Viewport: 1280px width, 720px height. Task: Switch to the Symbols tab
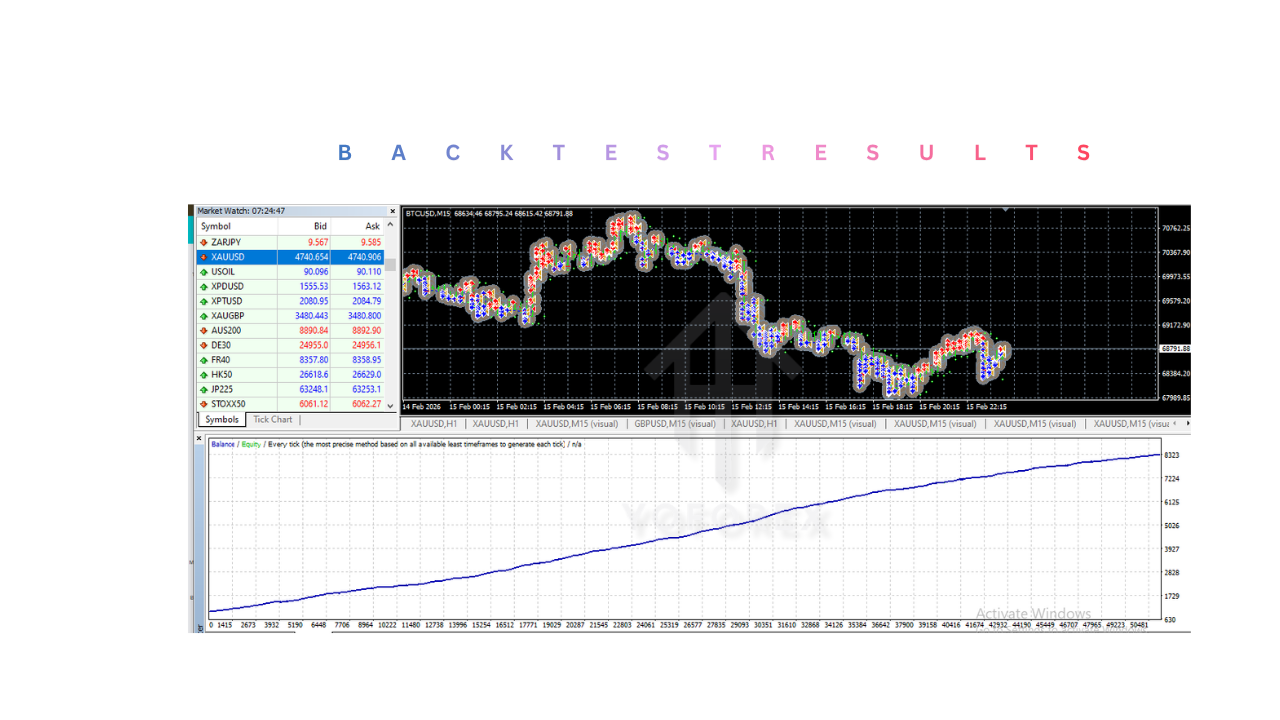[222, 420]
